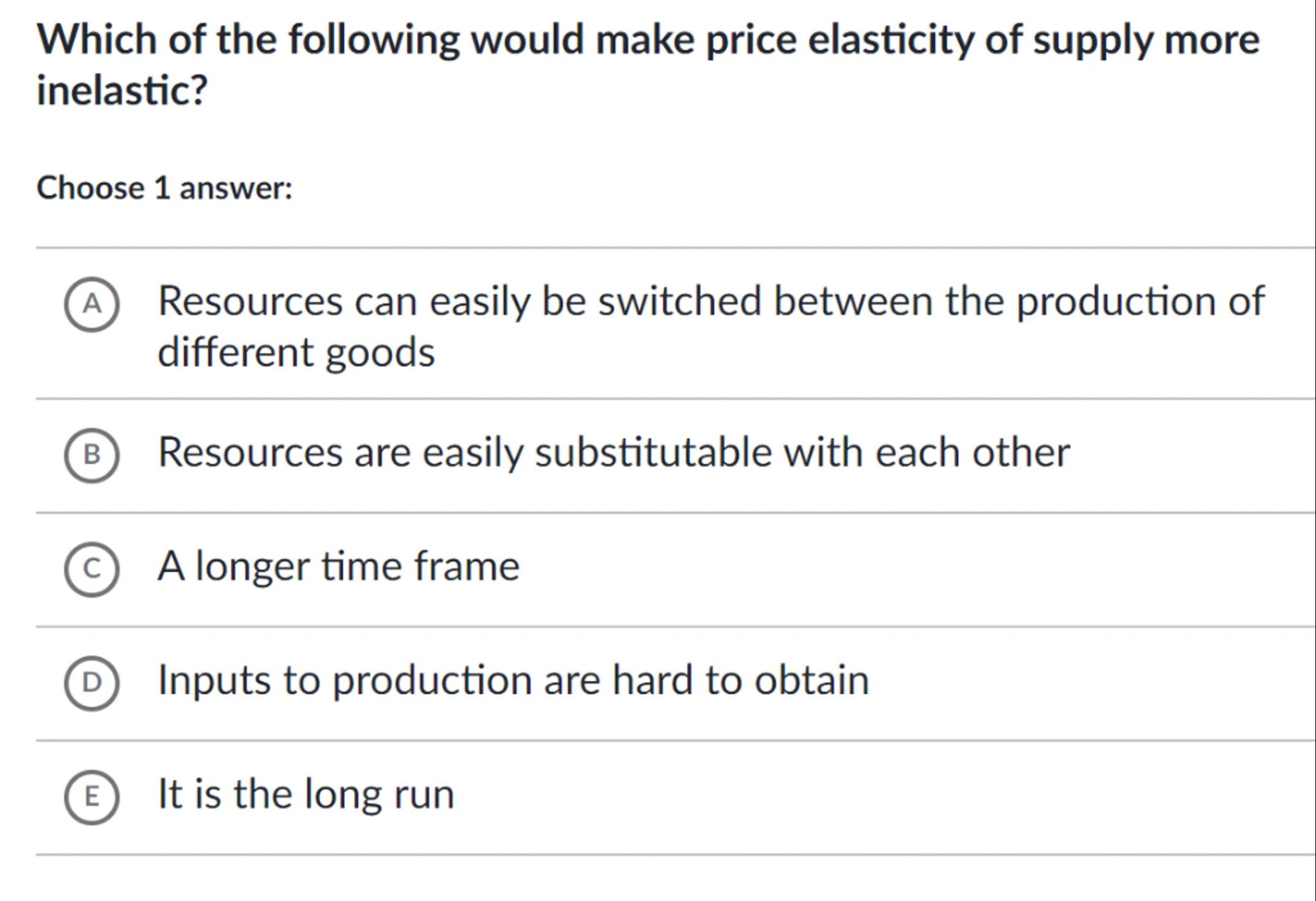This screenshot has width=1316, height=901.
Task: Choose the "It is the long run" answer
Action: [x=306, y=794]
